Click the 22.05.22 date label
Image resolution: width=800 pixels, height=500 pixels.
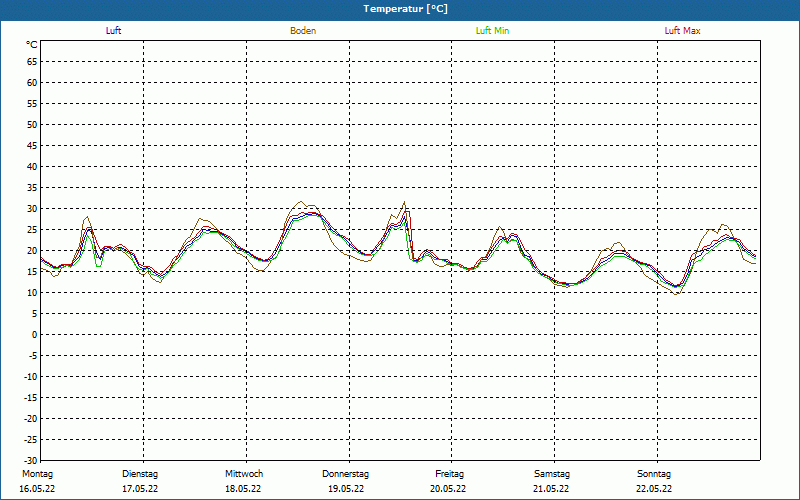coord(654,489)
